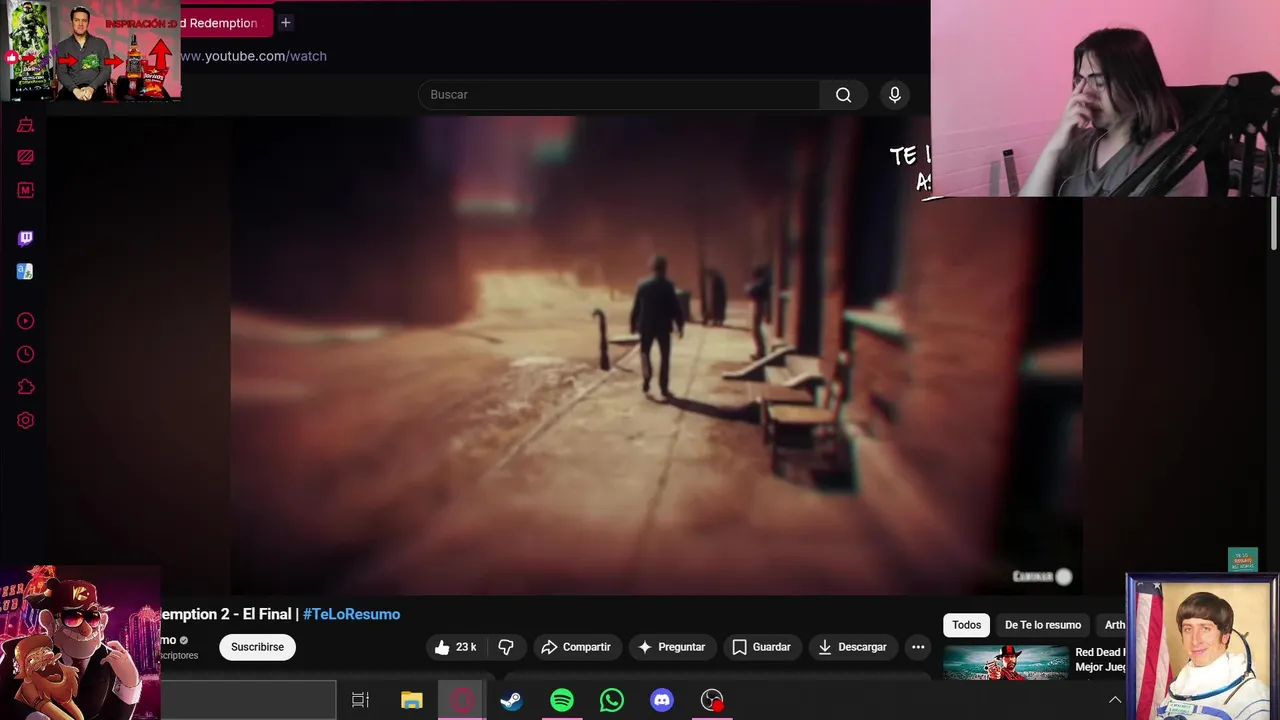This screenshot has width=1280, height=720.
Task: Open browser Settings gear in sidebar
Action: pos(26,421)
